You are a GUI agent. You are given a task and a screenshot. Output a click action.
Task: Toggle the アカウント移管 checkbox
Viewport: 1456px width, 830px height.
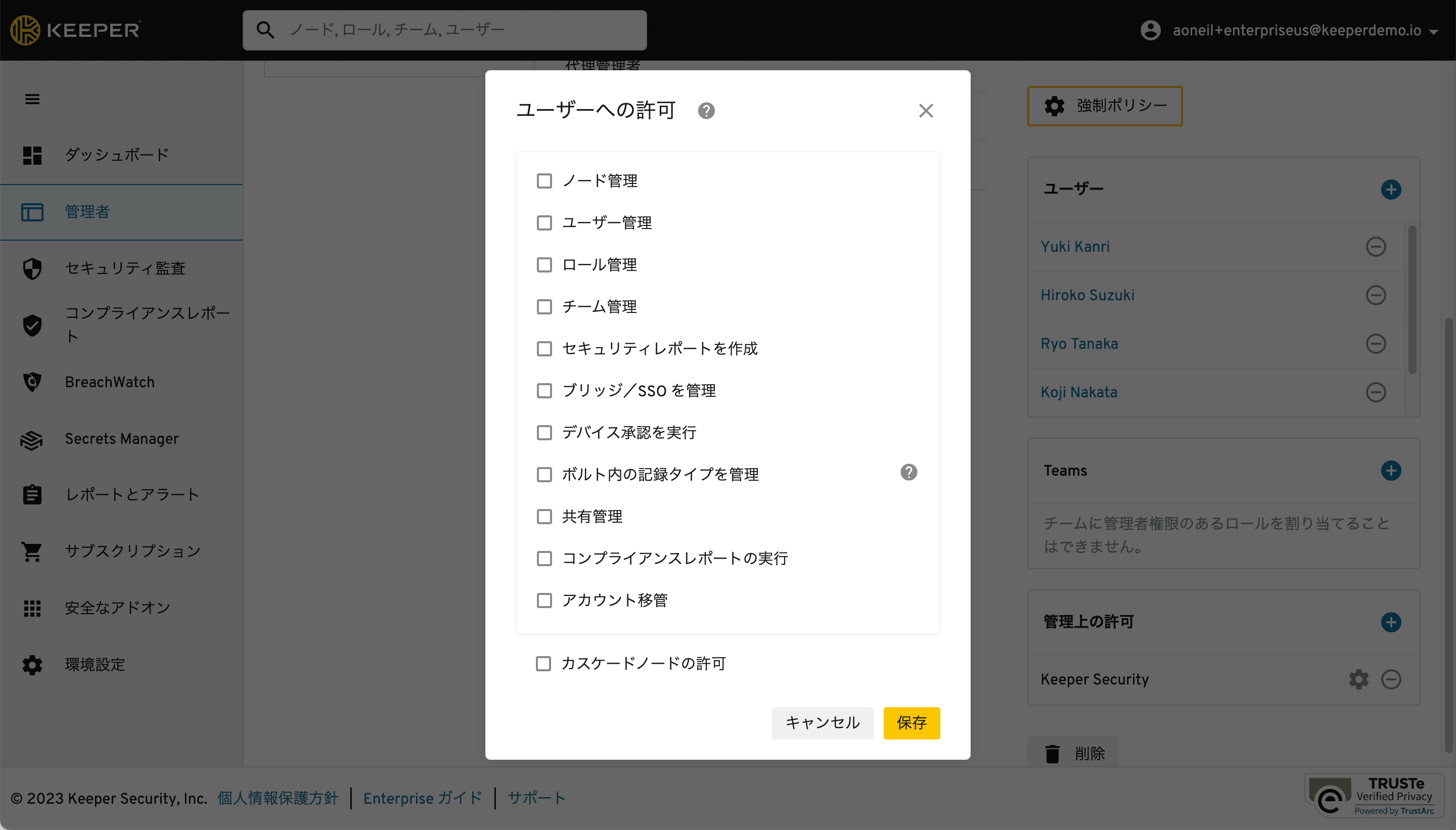pos(544,601)
